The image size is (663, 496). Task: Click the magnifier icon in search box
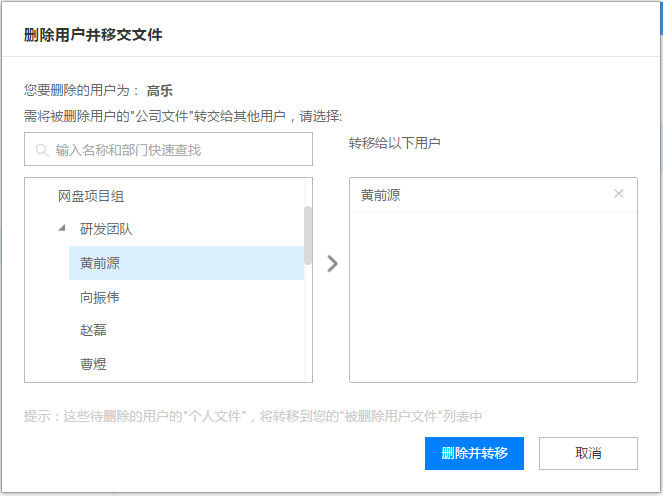pyautogui.click(x=42, y=150)
